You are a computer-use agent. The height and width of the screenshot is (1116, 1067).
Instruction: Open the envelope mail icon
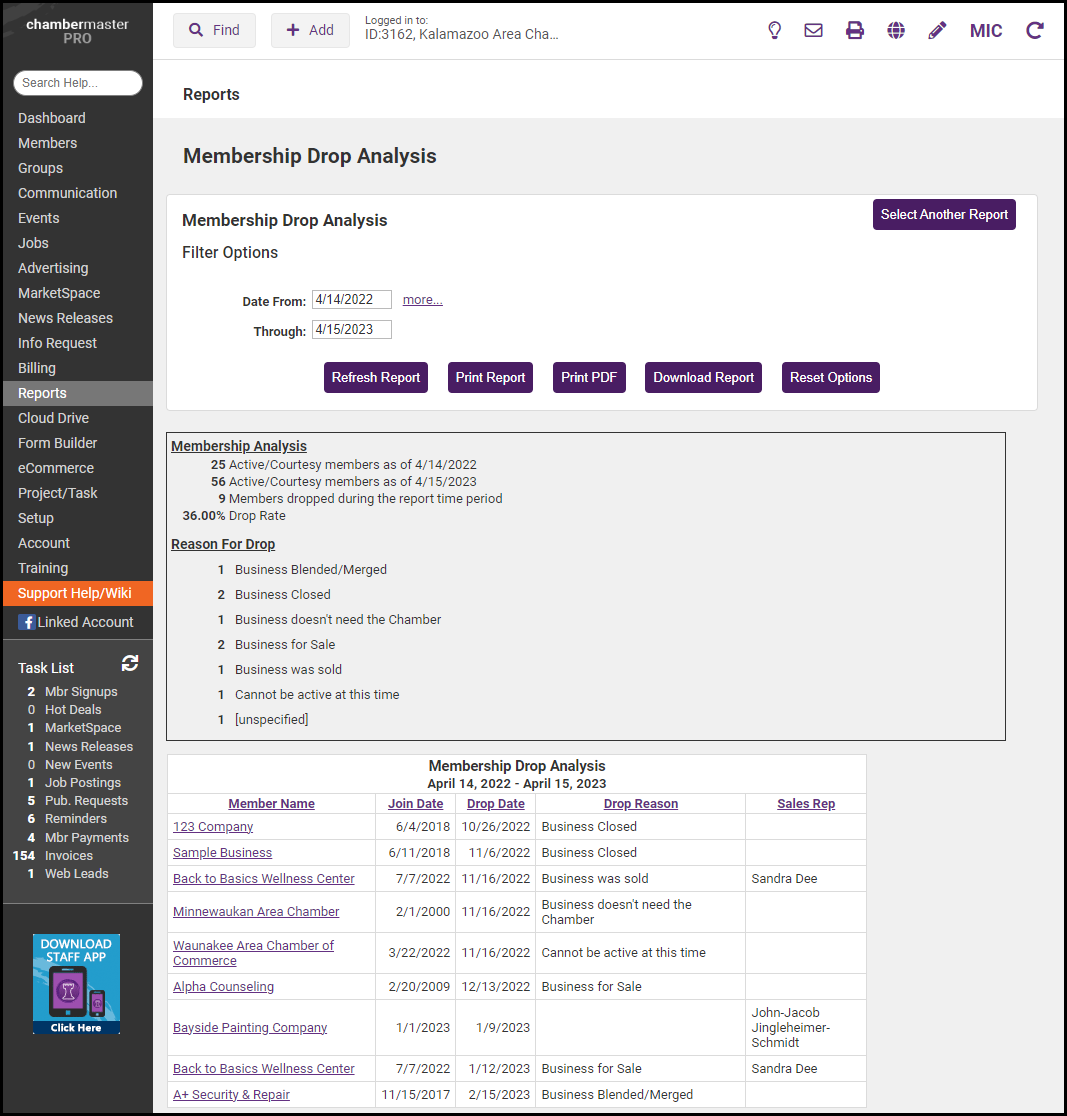814,30
